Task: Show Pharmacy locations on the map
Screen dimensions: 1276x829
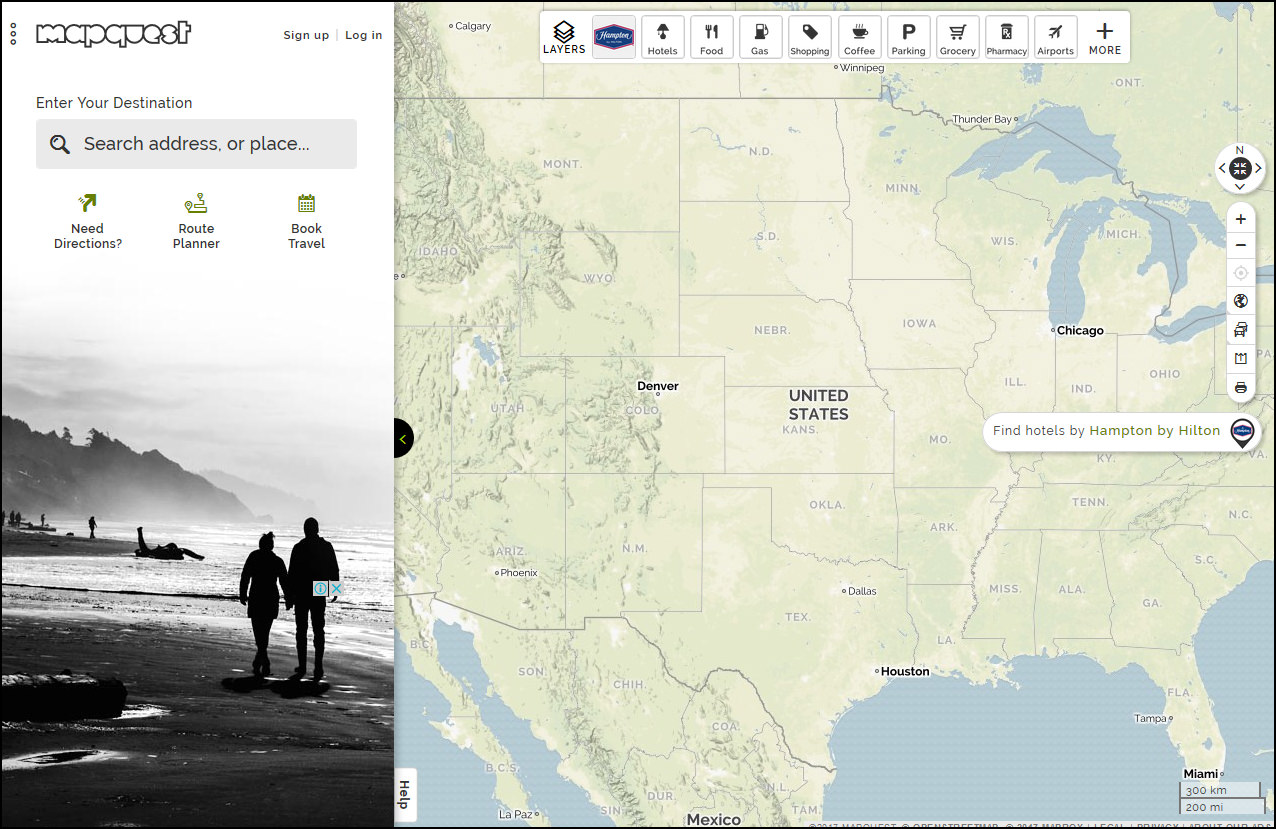Action: click(x=1006, y=37)
